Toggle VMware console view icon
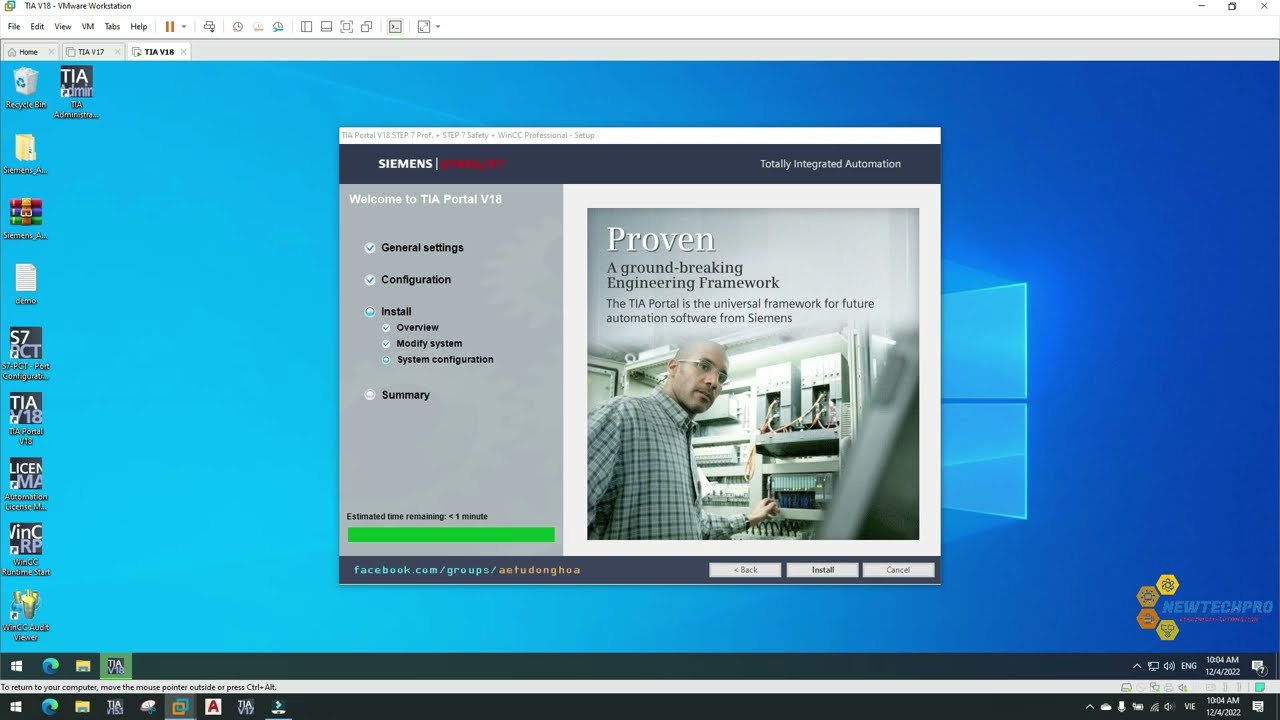This screenshot has width=1280, height=720. point(395,27)
